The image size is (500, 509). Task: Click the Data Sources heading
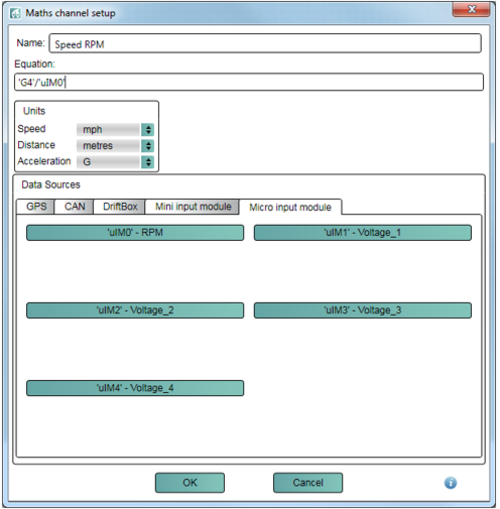(51, 185)
